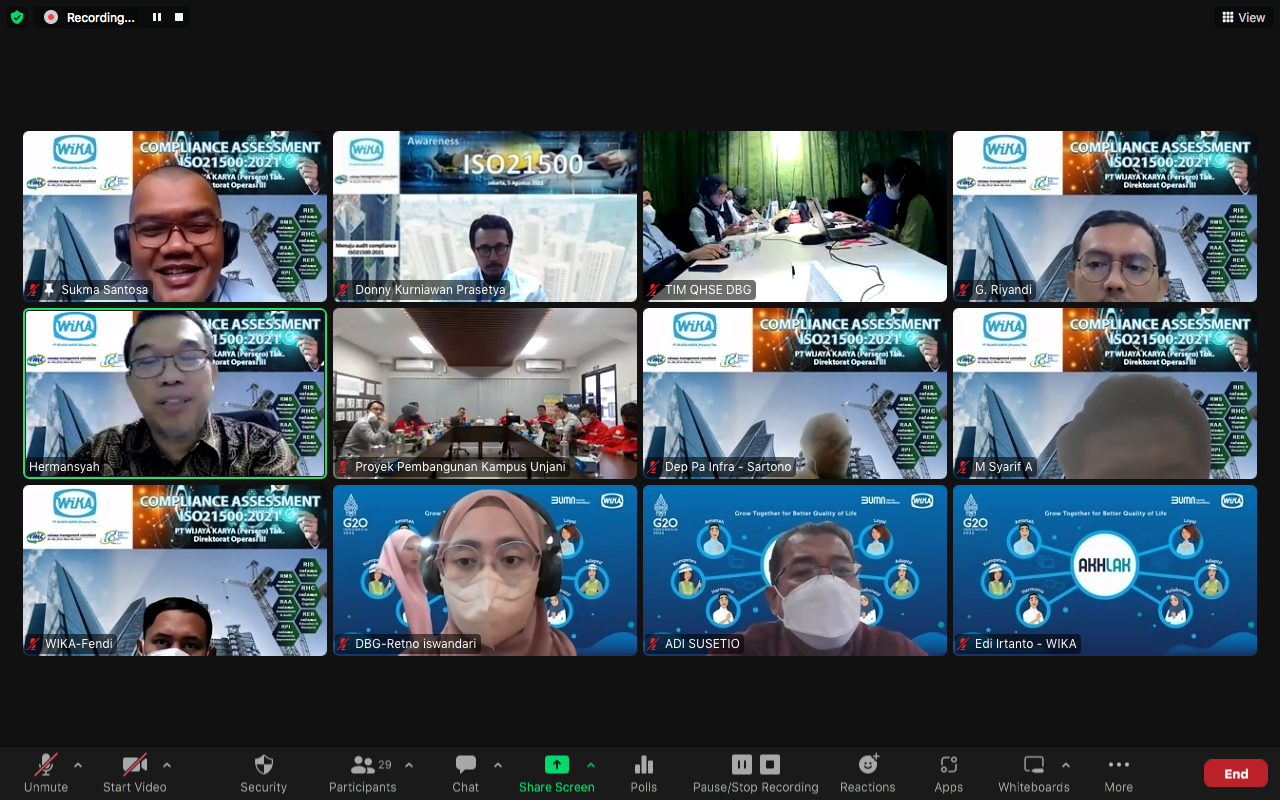Pause recording using button beside Recording label
Viewport: 1280px width, 800px height.
(x=157, y=17)
